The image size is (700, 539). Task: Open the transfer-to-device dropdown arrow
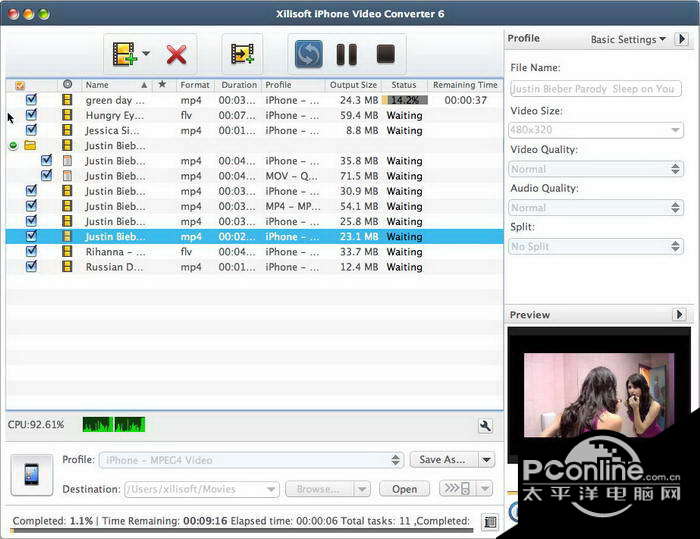pos(485,489)
